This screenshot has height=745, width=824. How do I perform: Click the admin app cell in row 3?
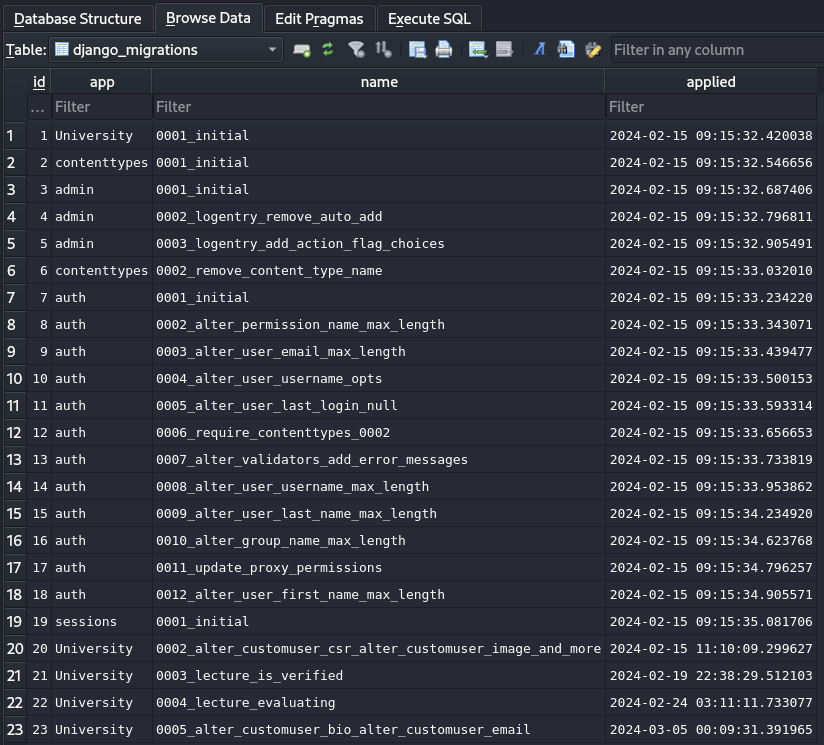tap(102, 190)
